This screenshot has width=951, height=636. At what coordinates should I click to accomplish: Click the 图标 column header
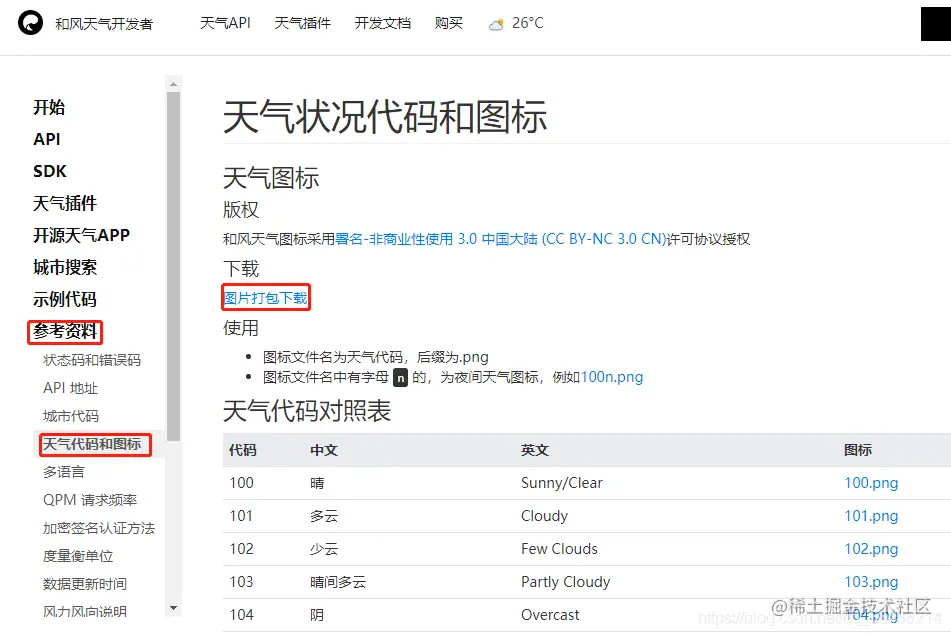point(858,450)
